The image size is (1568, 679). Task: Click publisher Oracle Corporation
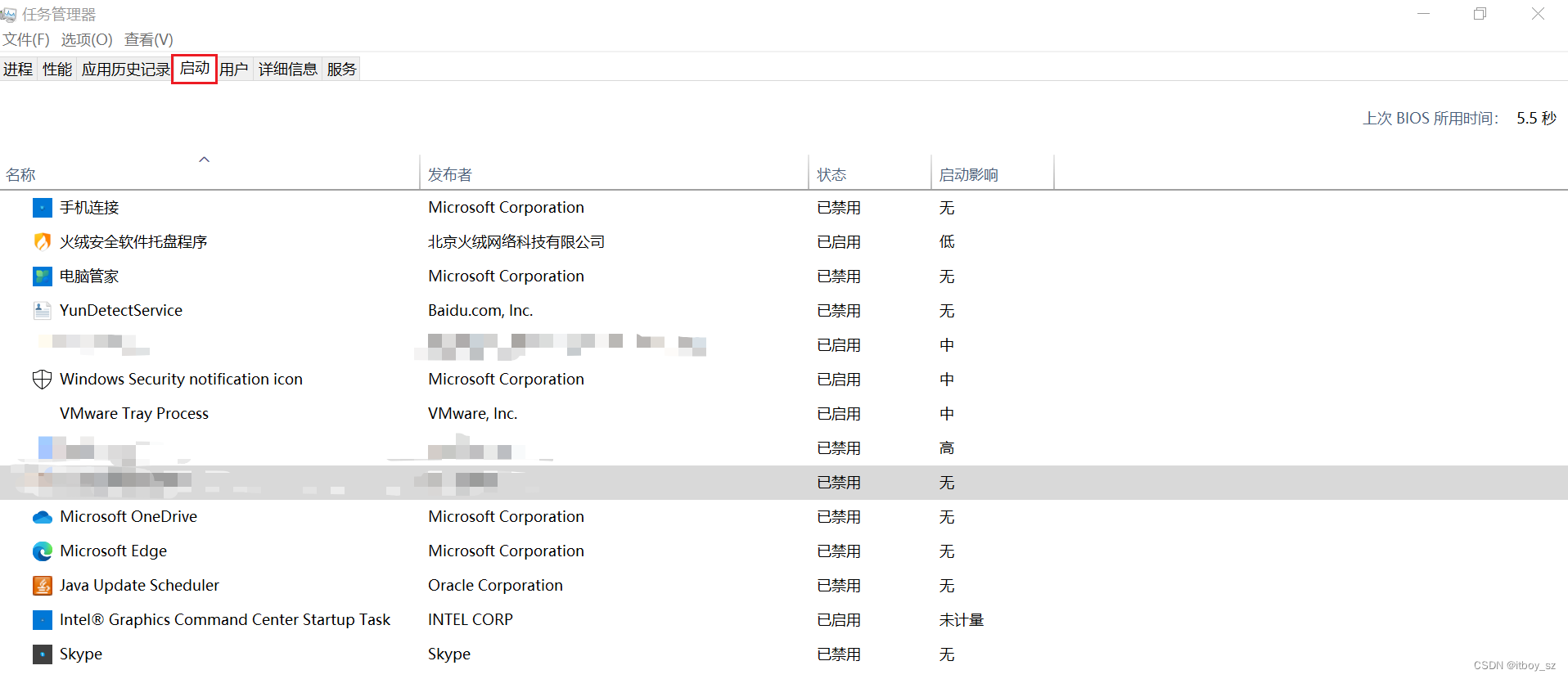coord(495,586)
